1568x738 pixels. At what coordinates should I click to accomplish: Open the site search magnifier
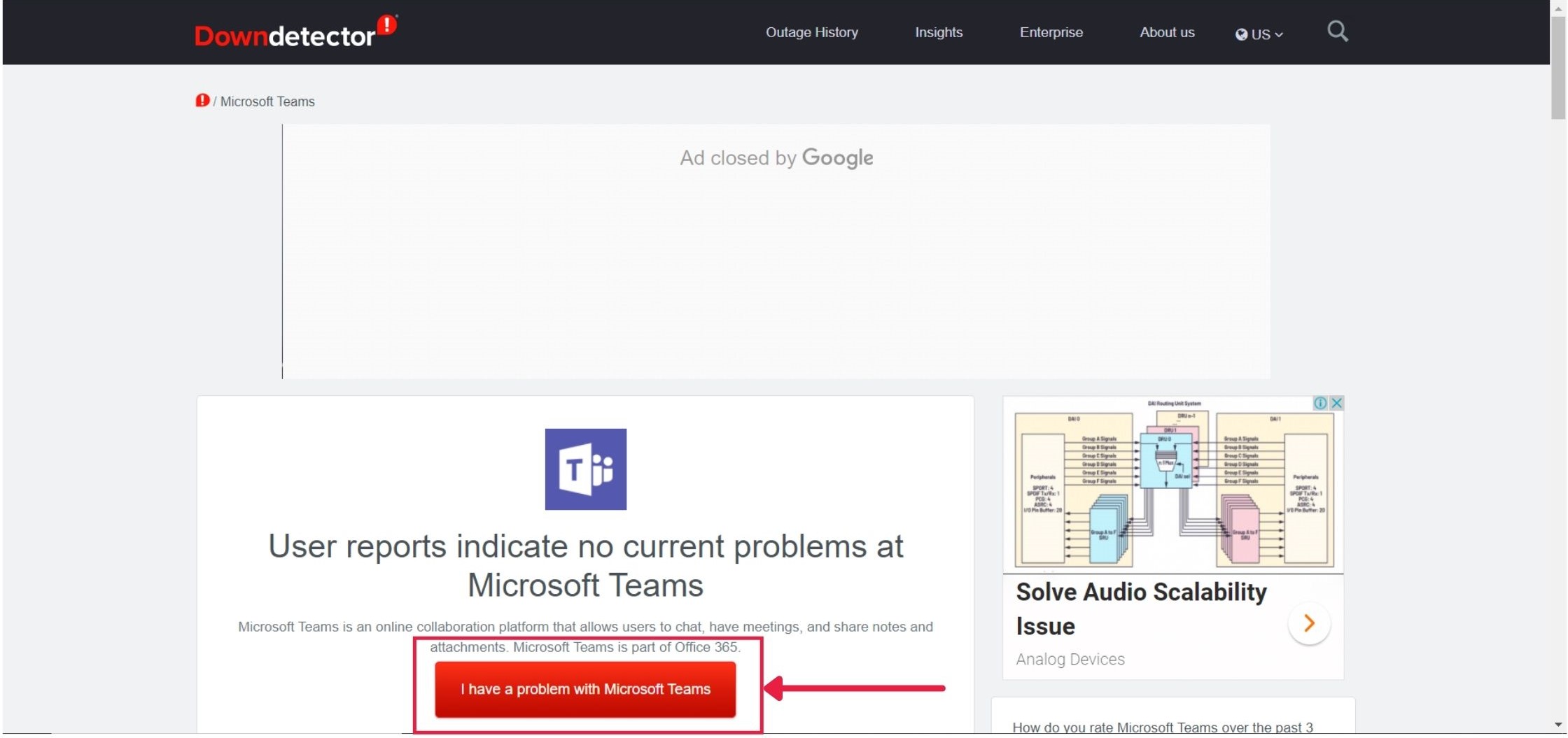tap(1337, 31)
